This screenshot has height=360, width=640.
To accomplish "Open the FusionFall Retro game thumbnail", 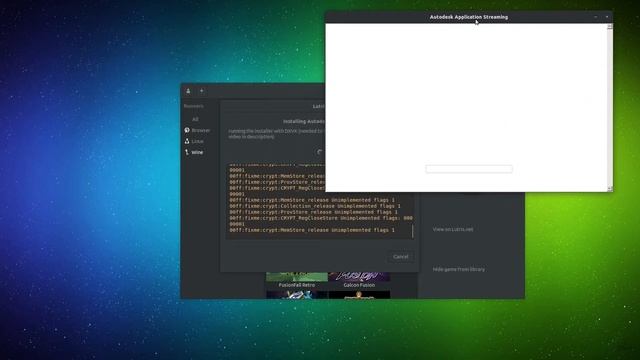I will (x=297, y=278).
